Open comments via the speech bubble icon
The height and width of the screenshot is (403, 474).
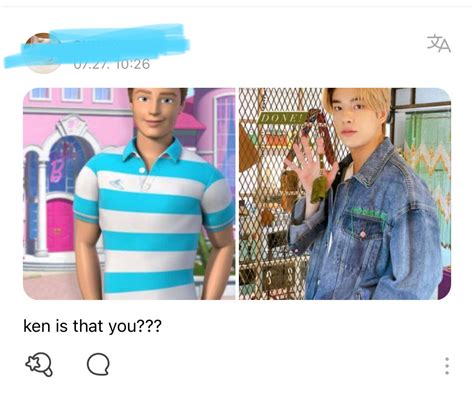(x=98, y=364)
